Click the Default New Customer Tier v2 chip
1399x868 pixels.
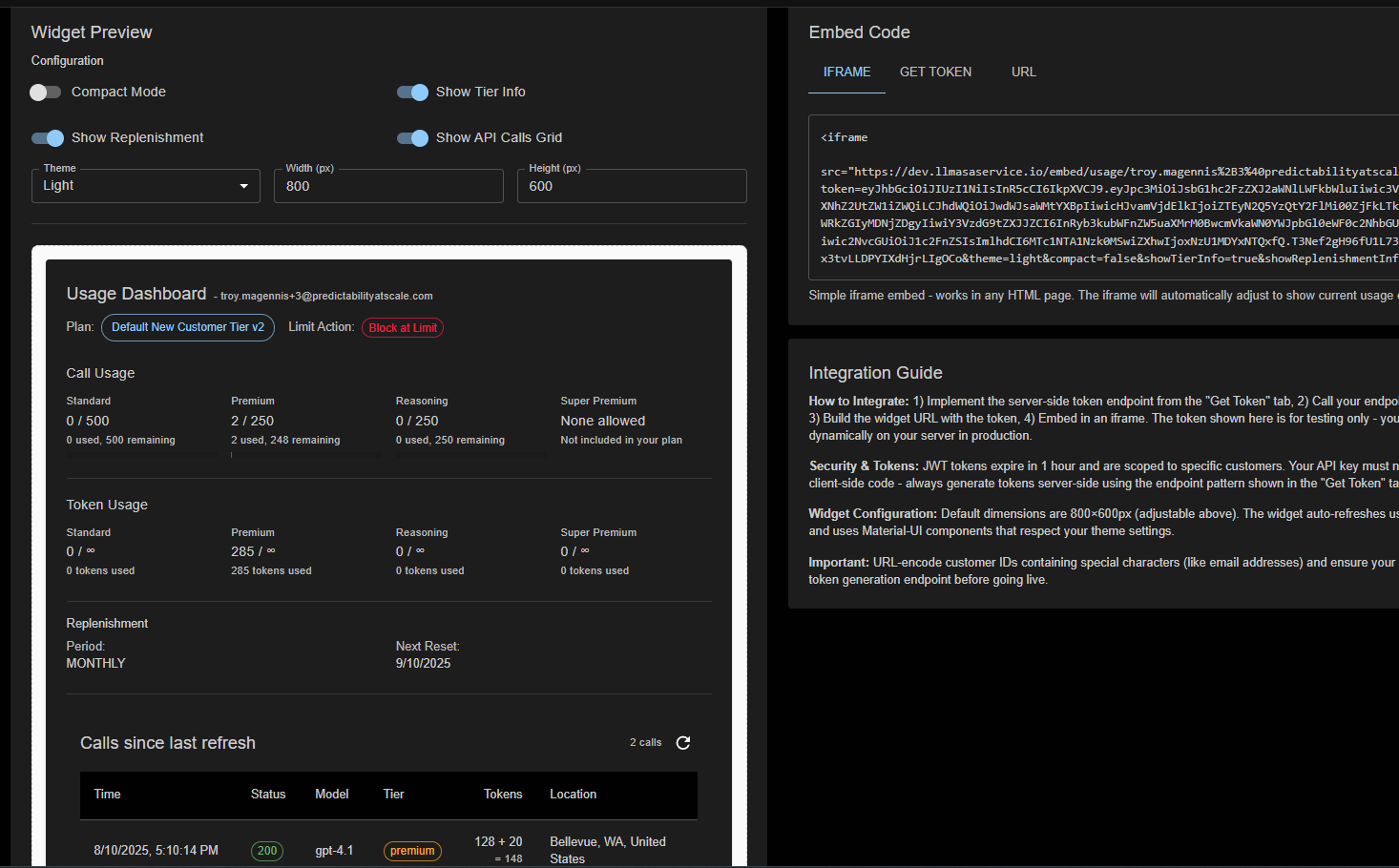188,327
